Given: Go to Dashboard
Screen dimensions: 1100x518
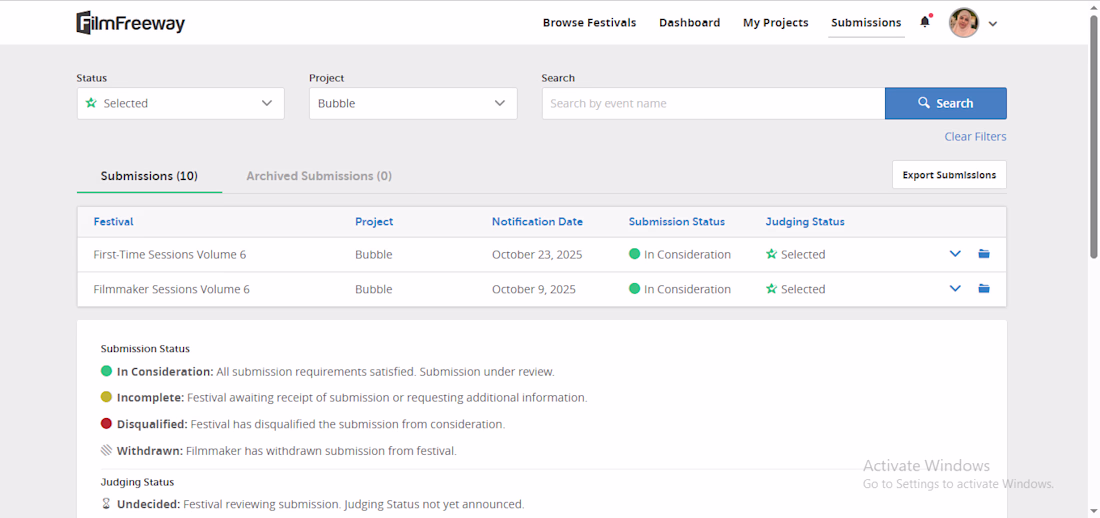Looking at the screenshot, I should pos(690,22).
